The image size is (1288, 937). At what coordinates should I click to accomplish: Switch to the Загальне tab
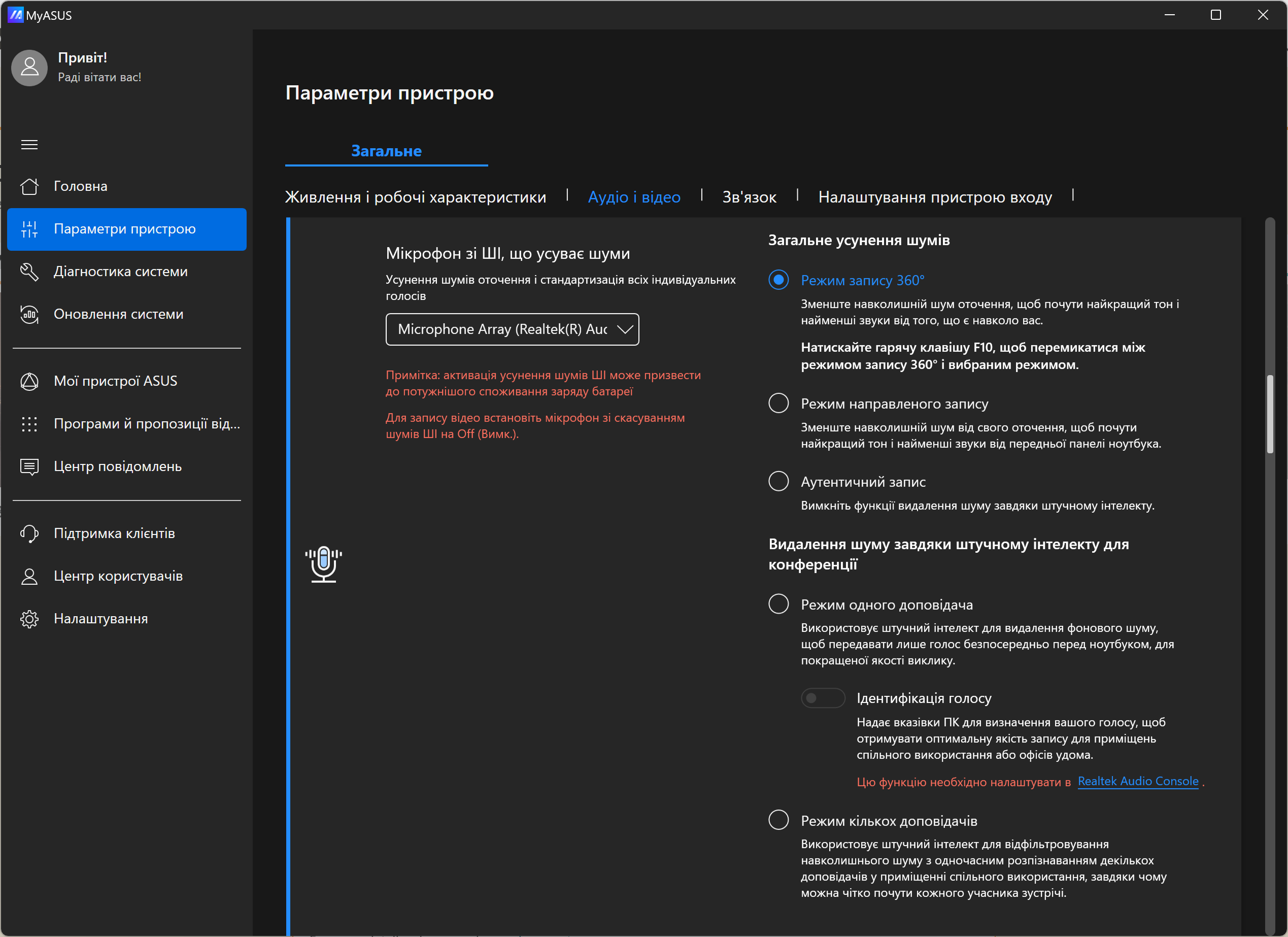pos(386,151)
